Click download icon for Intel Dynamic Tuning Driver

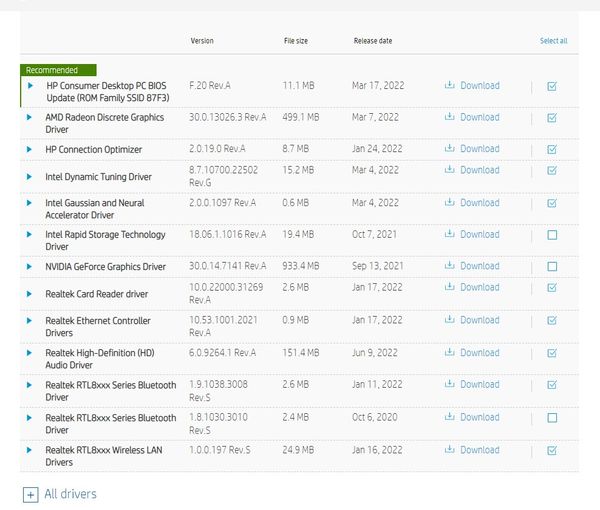[450, 169]
